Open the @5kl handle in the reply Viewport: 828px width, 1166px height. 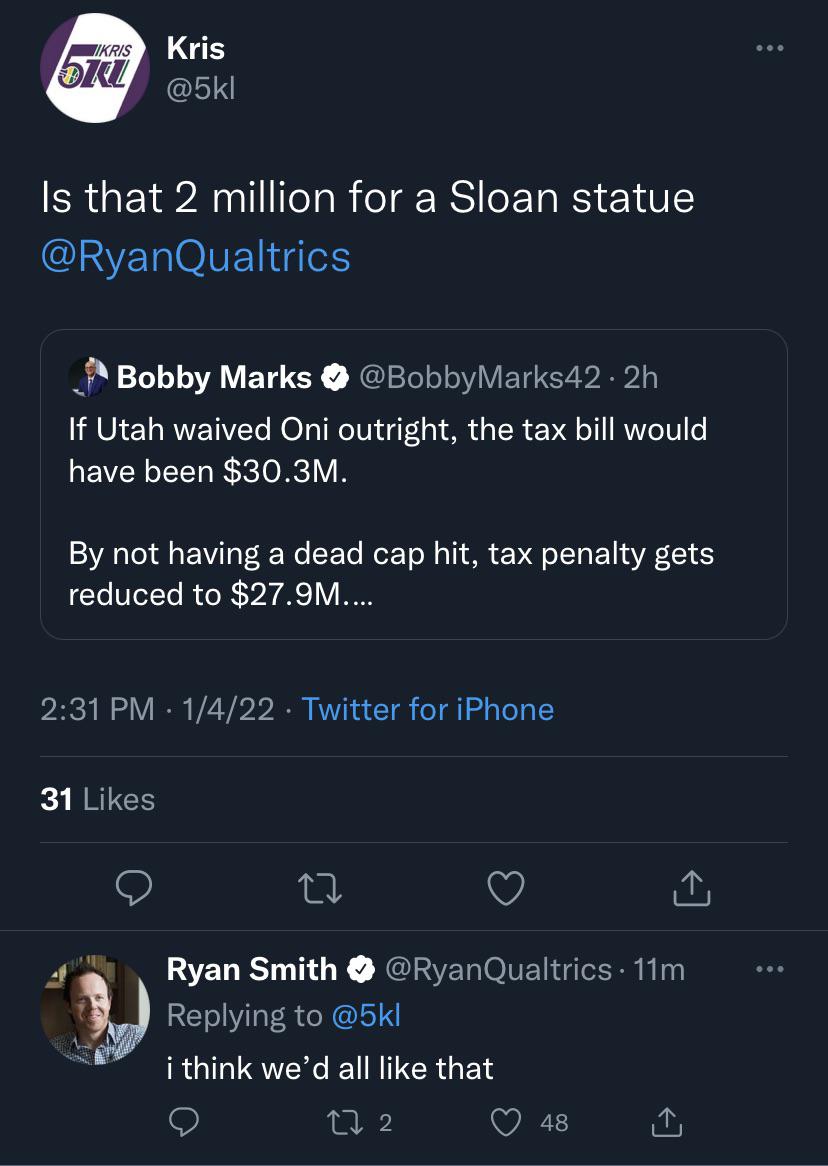point(365,1015)
